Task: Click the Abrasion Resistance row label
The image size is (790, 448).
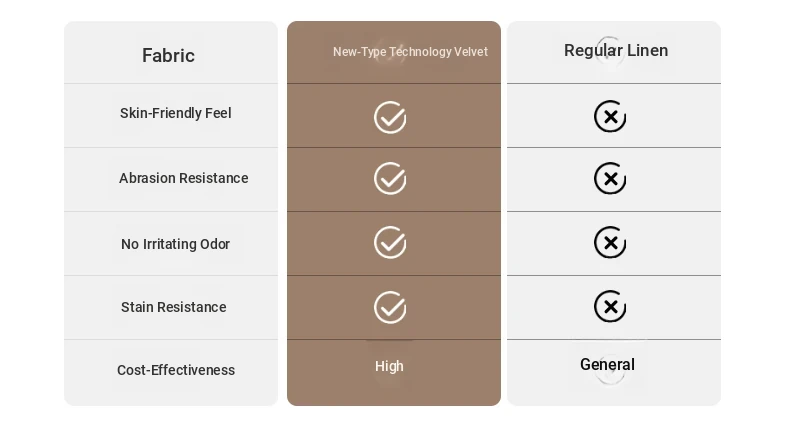Action: click(x=183, y=178)
